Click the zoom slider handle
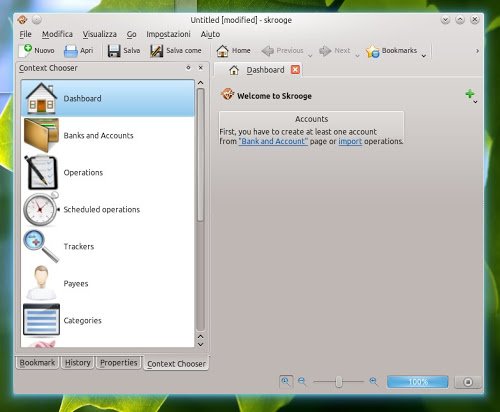Viewport: 500px width, 412px height. click(339, 382)
